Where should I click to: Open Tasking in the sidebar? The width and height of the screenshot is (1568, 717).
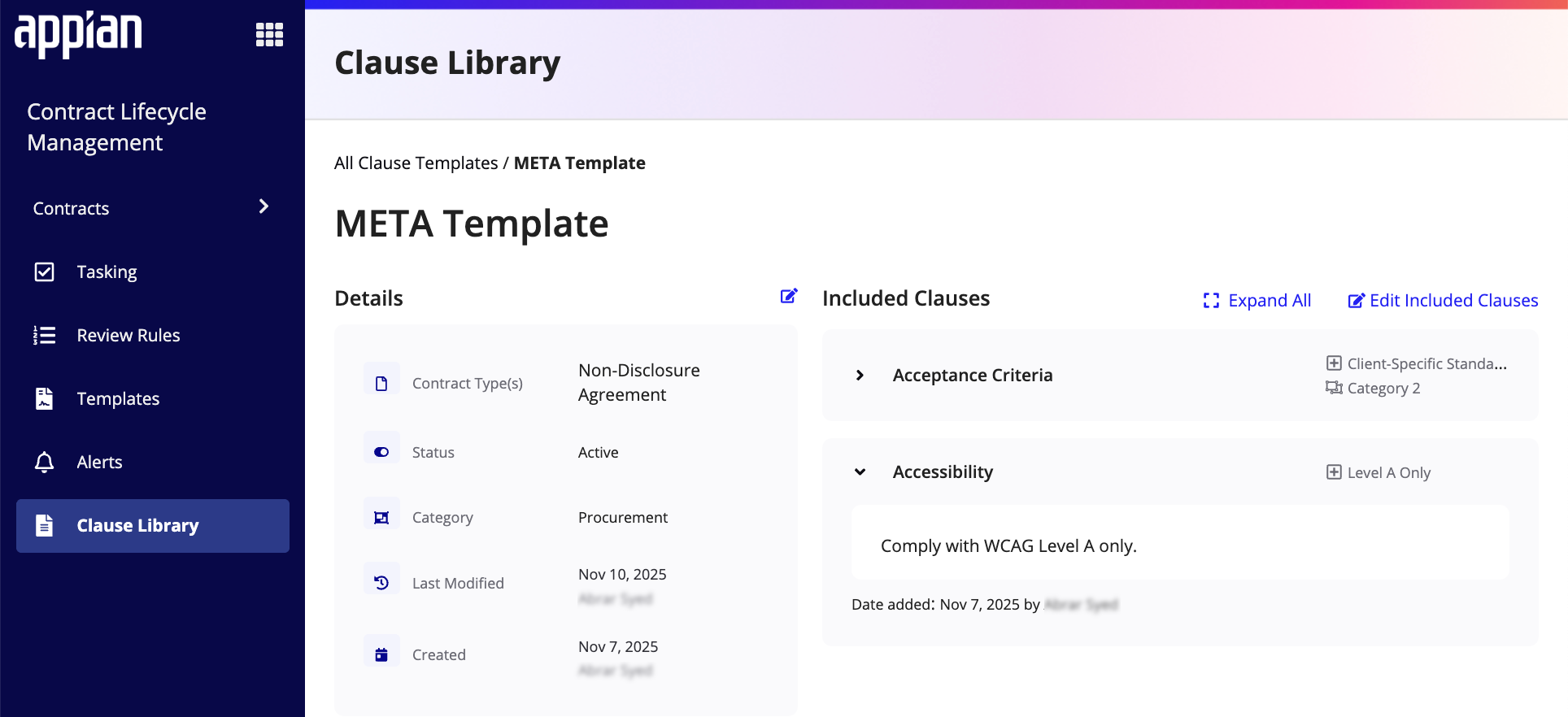click(x=153, y=272)
